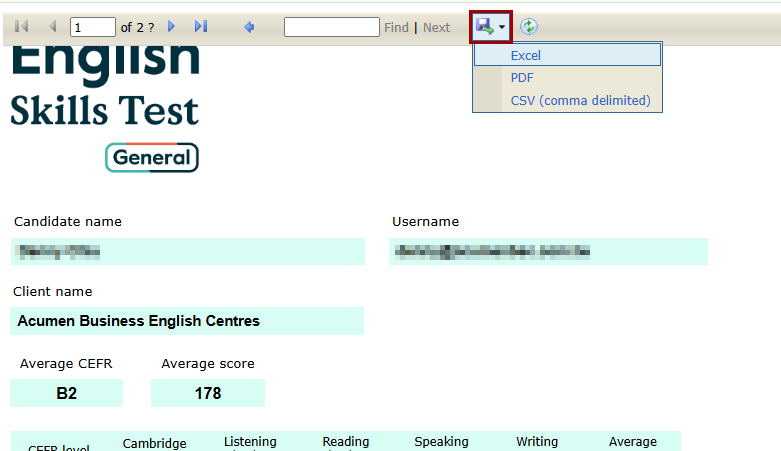Screen dimensions: 781x451
Task: Click the blurred Candidate name field
Action: pyautogui.click(x=187, y=252)
